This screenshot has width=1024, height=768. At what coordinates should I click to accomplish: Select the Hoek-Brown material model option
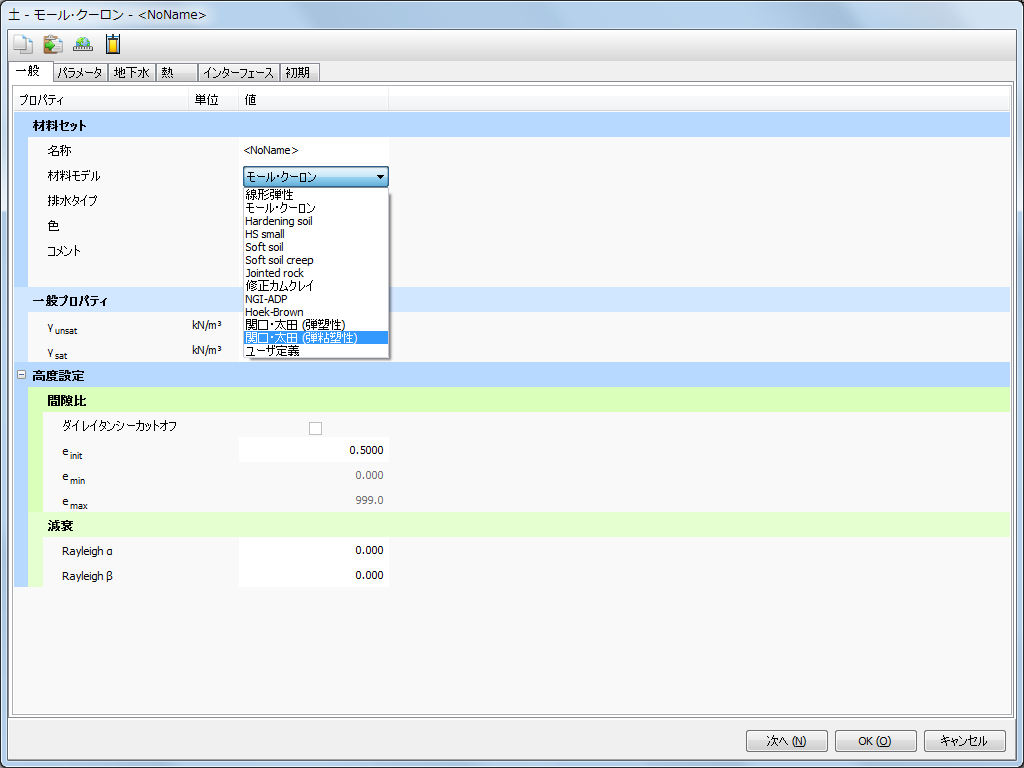[274, 312]
